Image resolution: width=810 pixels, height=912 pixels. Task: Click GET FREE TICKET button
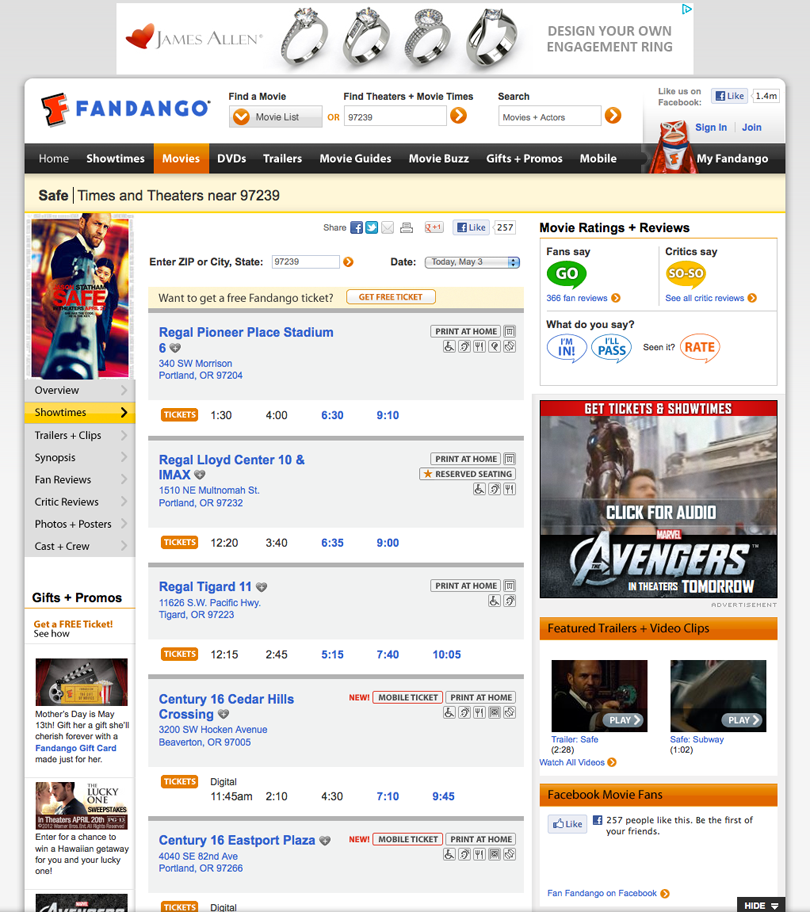[391, 297]
